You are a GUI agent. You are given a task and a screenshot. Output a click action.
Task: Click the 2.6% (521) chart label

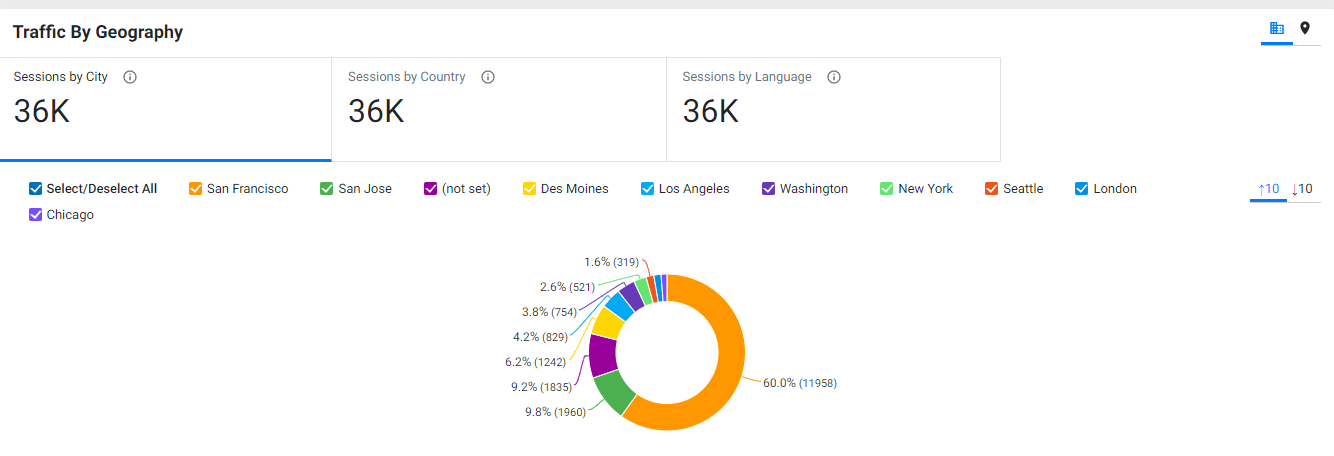[x=567, y=287]
